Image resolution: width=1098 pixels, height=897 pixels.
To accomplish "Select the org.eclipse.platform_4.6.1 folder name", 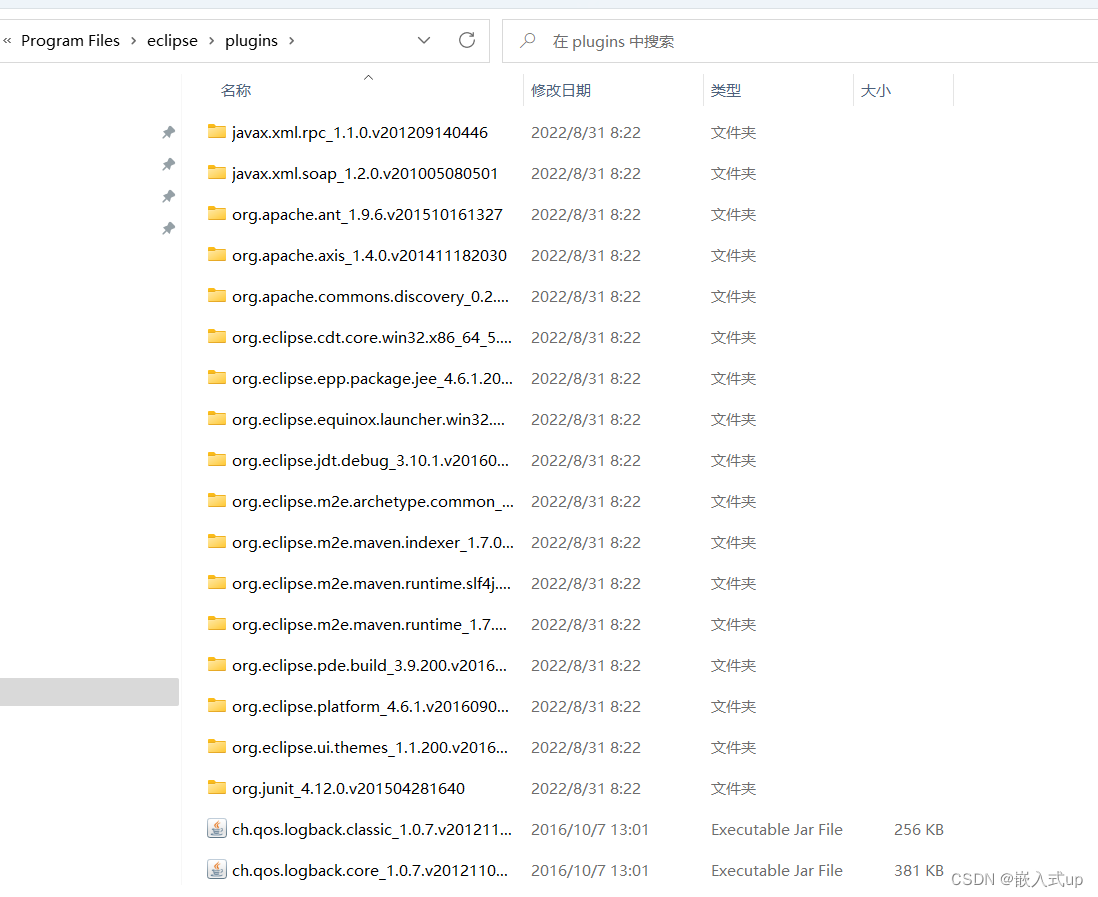I will coord(370,707).
